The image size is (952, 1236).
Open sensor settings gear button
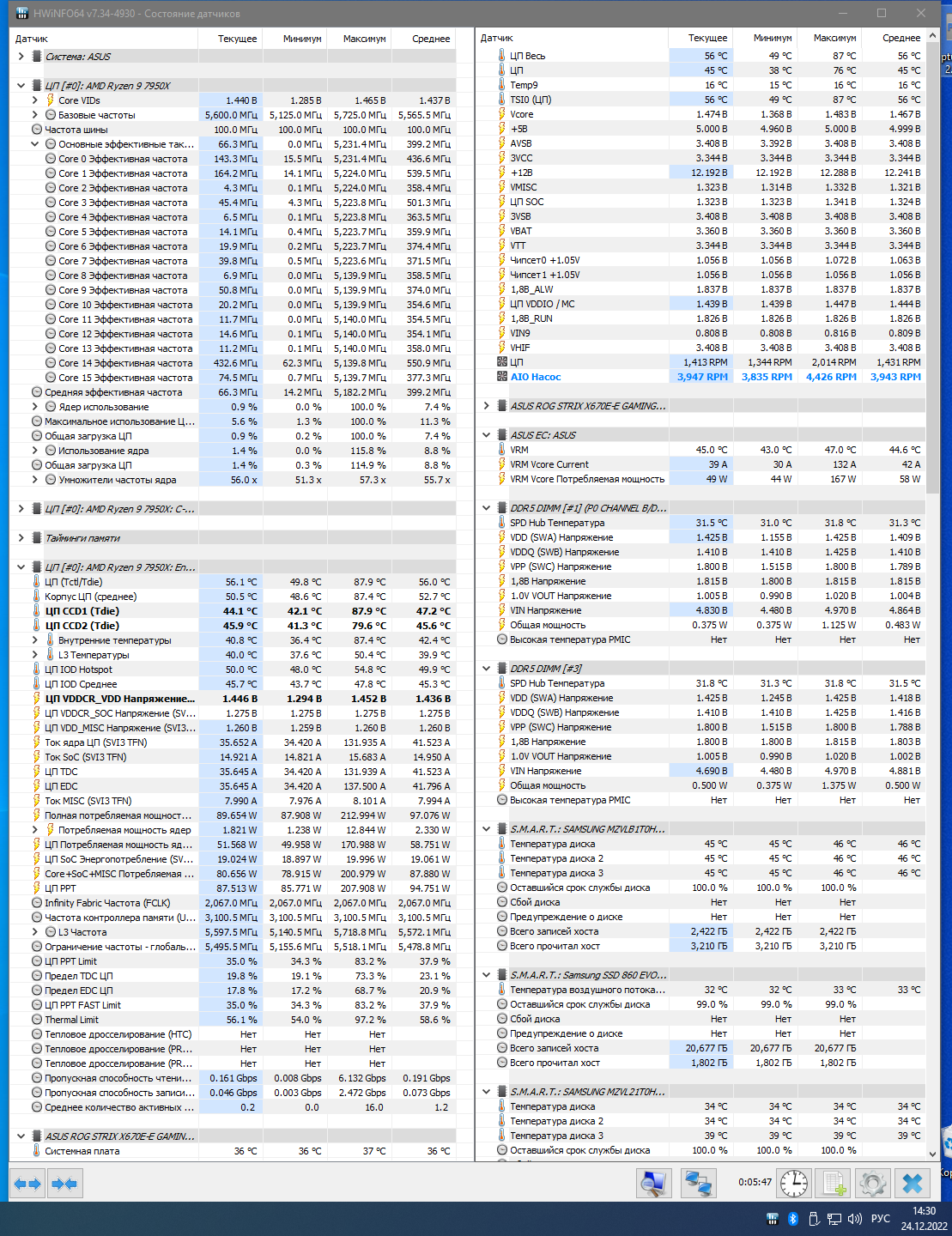click(x=872, y=1184)
